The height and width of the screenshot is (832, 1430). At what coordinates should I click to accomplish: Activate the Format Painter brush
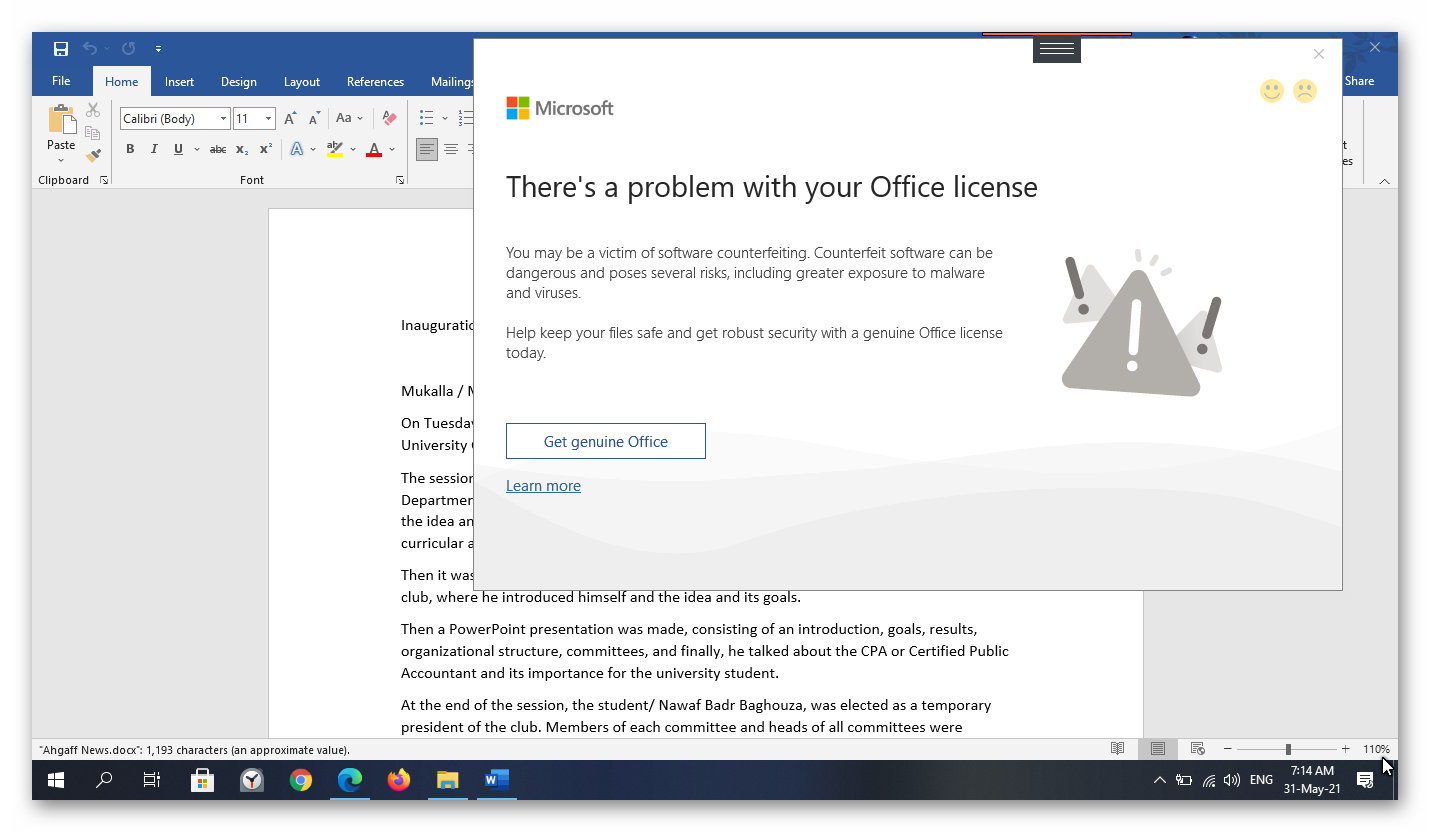[93, 155]
